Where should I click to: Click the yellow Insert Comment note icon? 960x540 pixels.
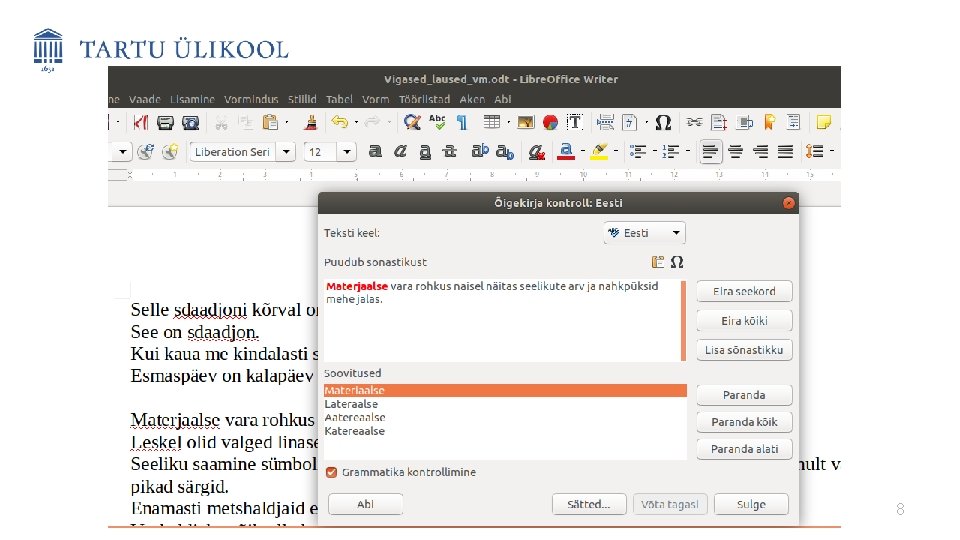[823, 122]
